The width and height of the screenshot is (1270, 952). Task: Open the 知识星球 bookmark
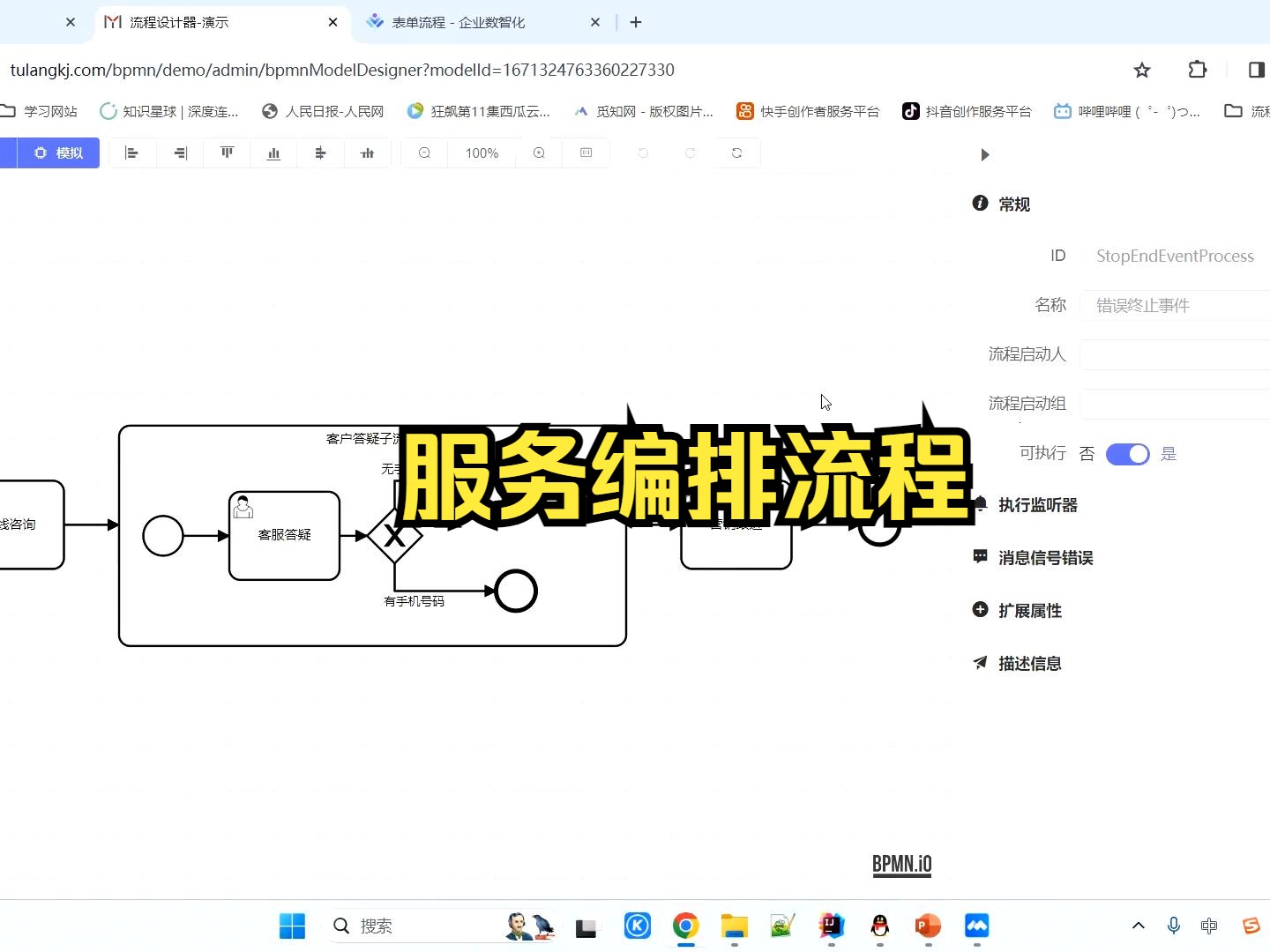tap(169, 111)
